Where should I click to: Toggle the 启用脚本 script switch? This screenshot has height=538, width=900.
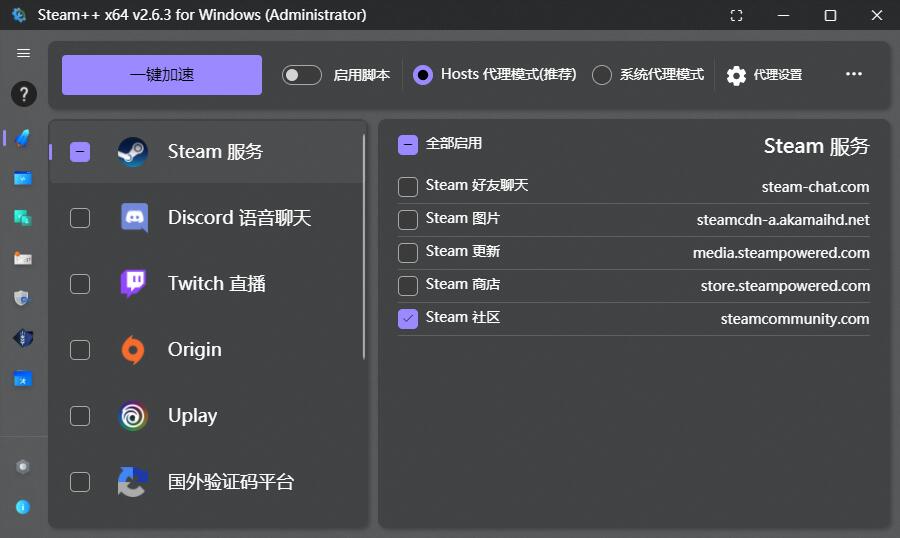tap(301, 75)
